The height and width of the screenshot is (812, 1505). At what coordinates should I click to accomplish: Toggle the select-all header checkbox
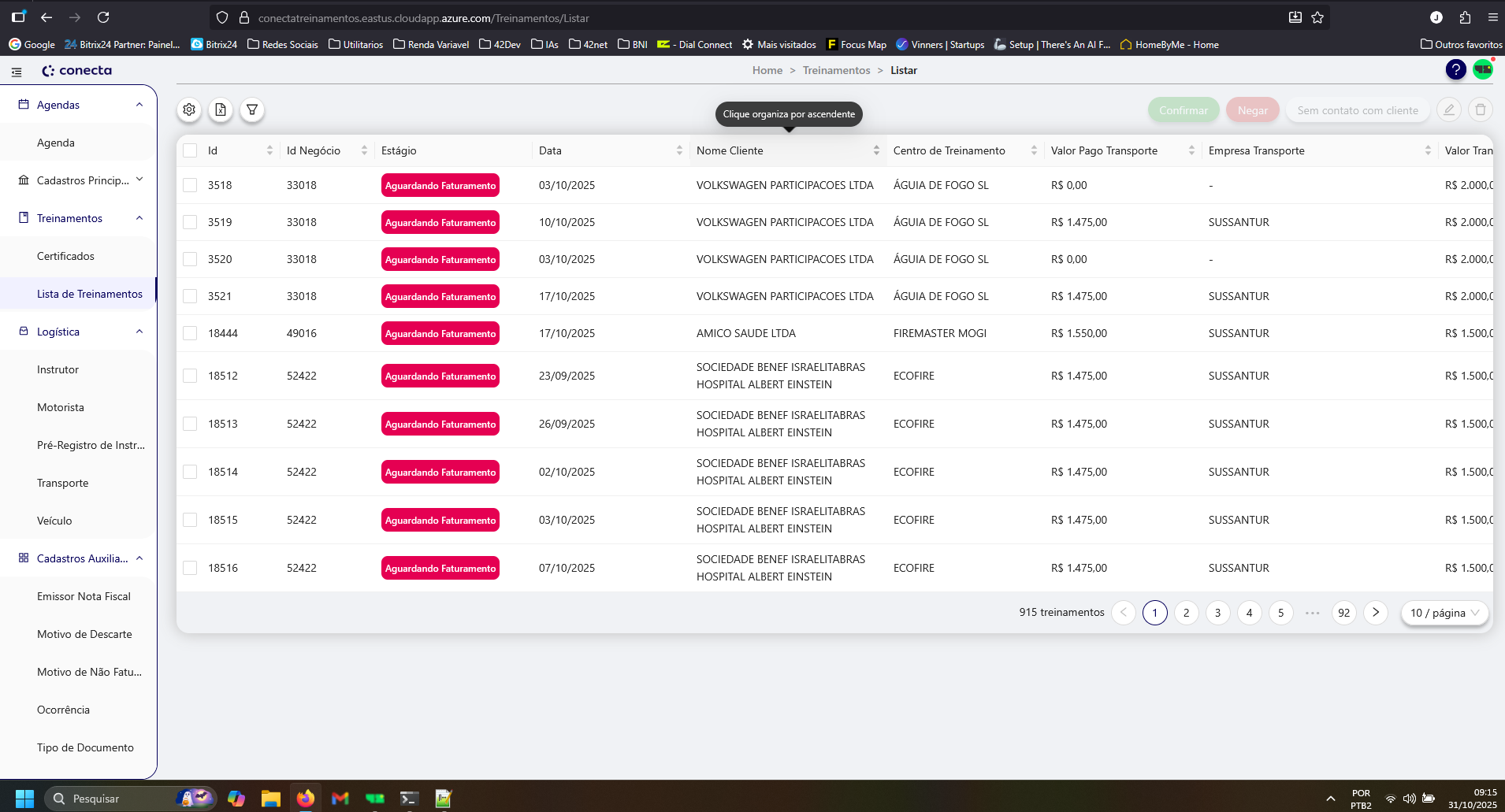coord(190,150)
